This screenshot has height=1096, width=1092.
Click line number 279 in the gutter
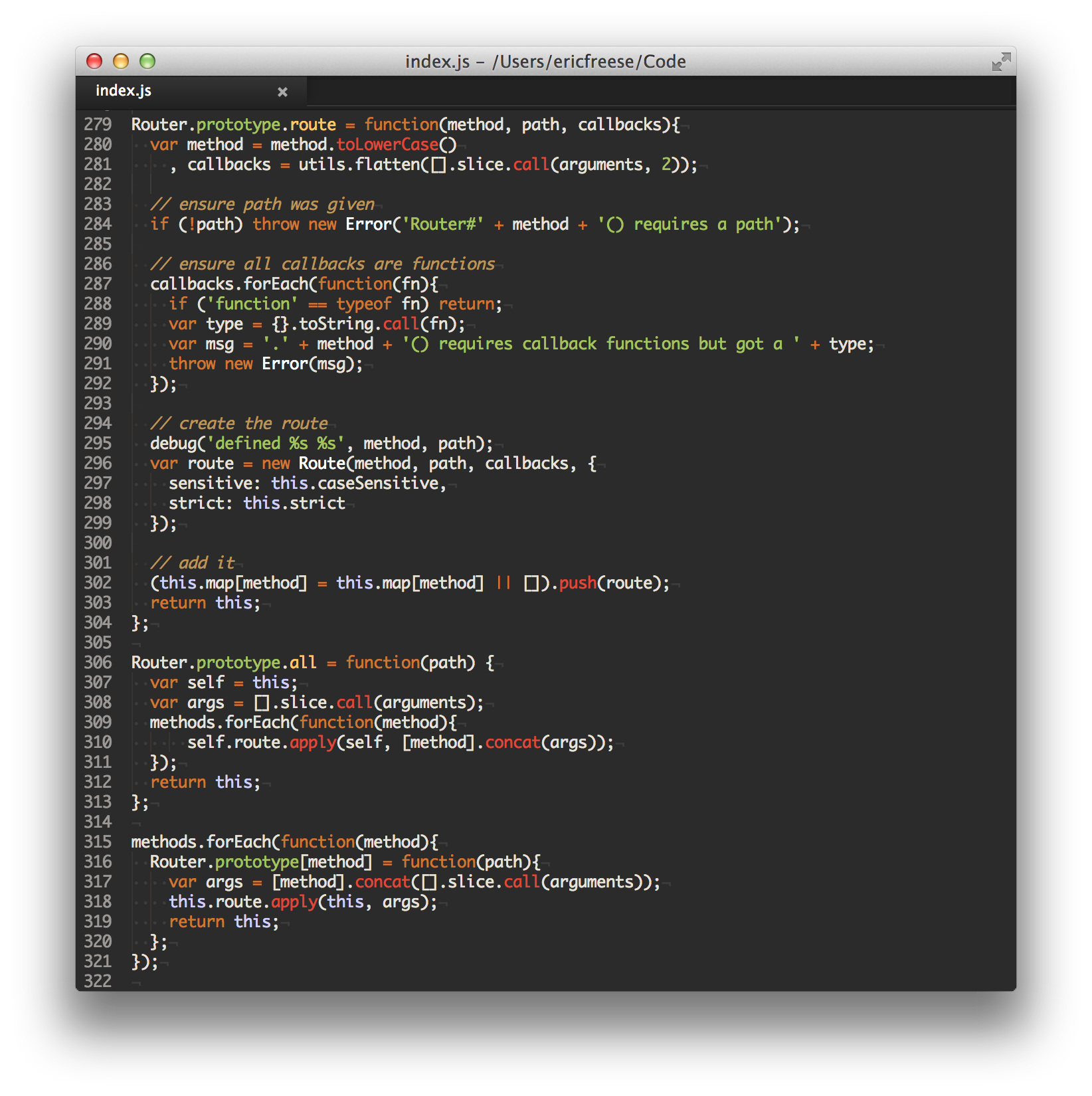coord(98,124)
